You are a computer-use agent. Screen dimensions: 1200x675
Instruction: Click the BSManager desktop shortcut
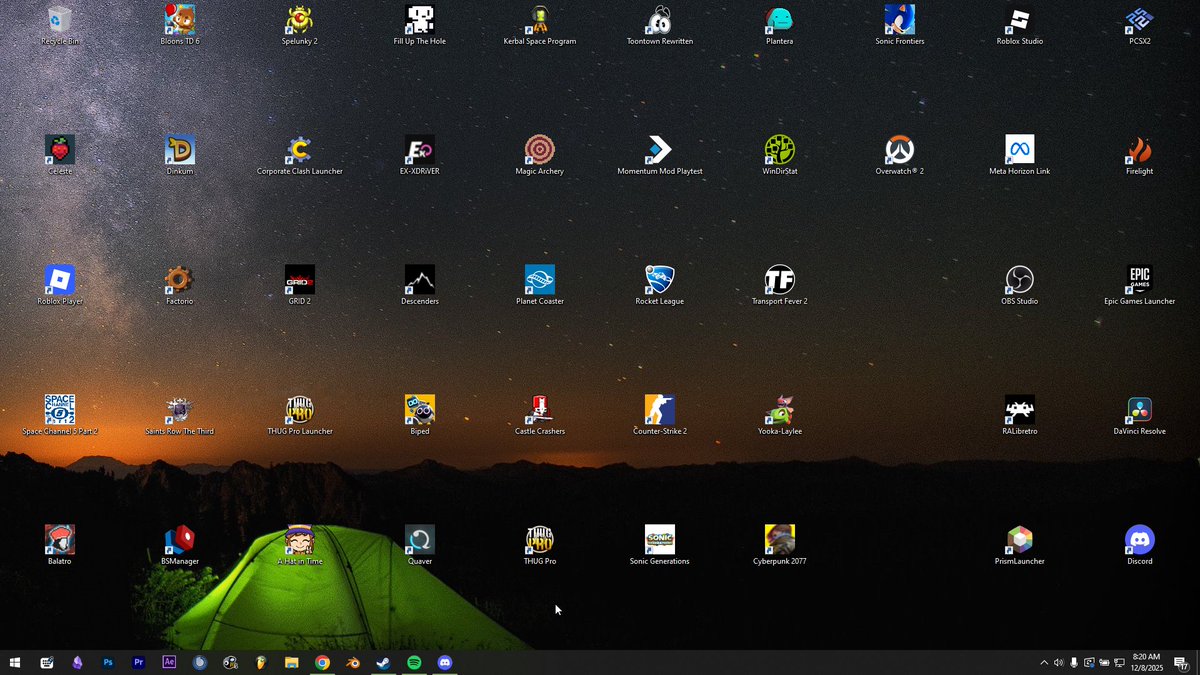pyautogui.click(x=180, y=545)
